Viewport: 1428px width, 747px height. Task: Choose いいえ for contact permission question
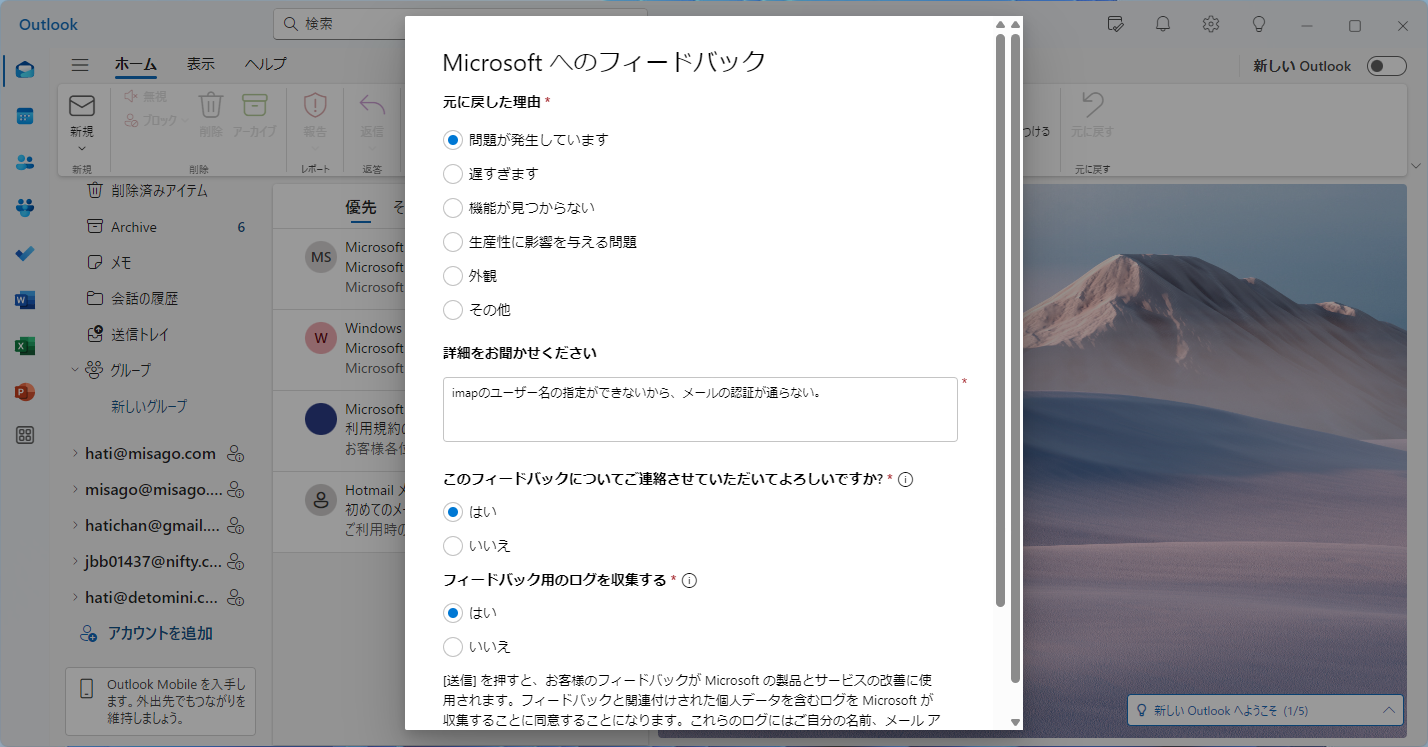453,546
